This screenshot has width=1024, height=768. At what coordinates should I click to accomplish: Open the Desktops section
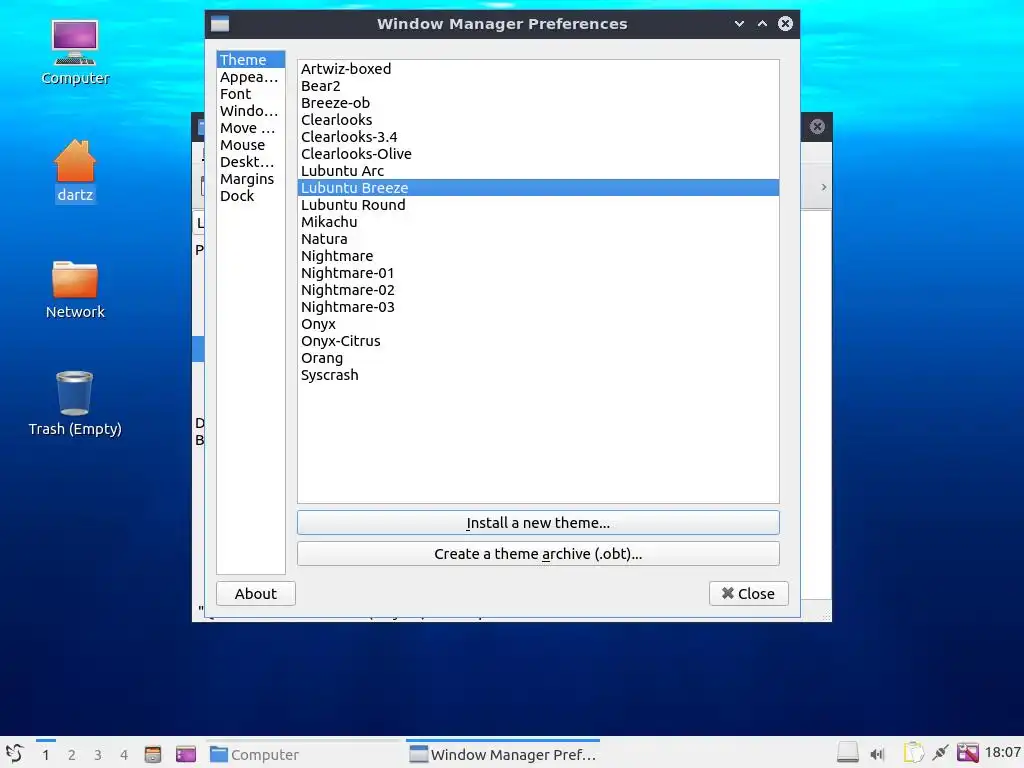coord(251,161)
